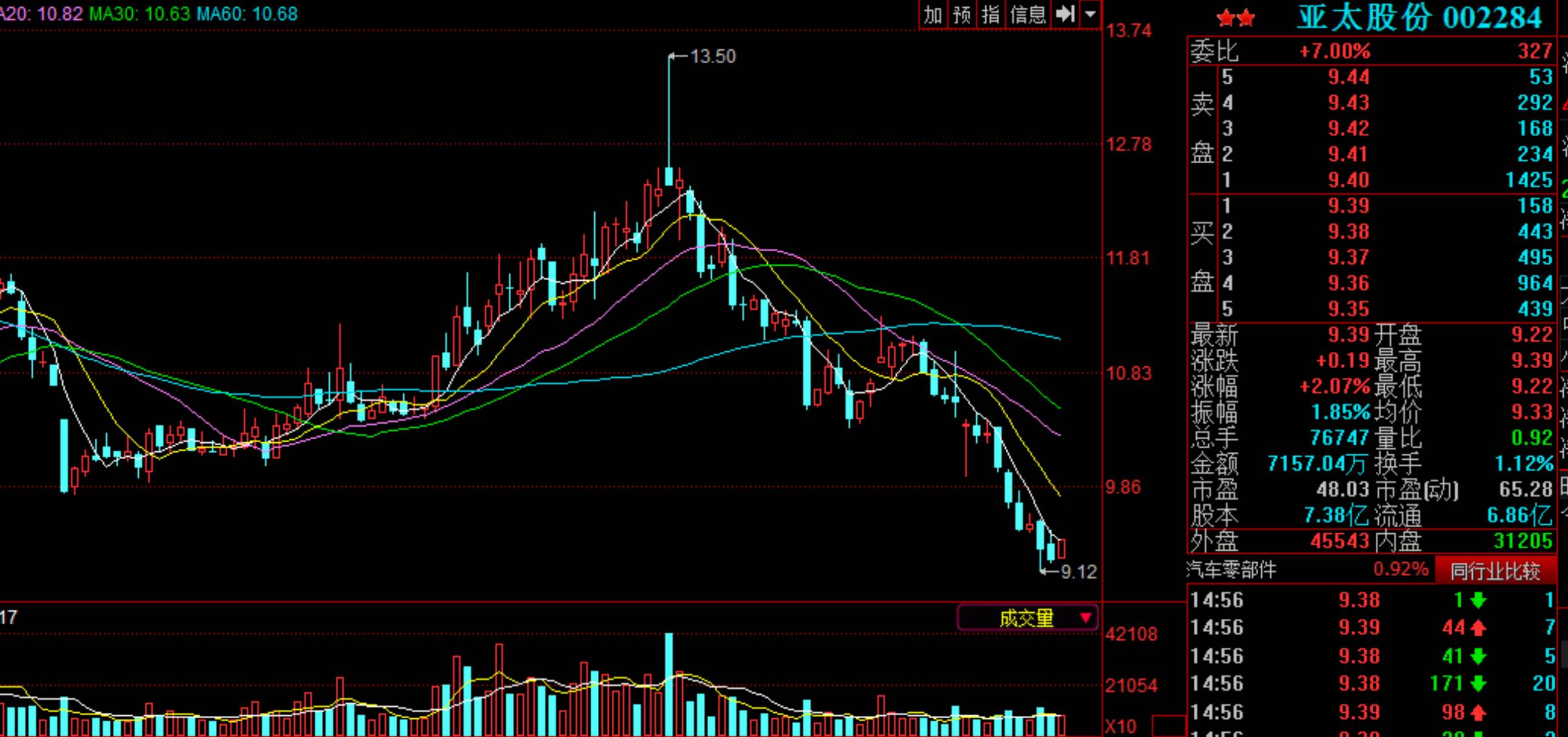Click the 预 (alert) toolbar button

[962, 14]
